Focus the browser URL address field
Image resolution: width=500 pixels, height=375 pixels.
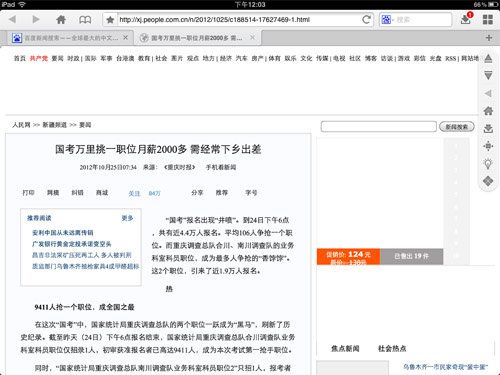[x=238, y=20]
